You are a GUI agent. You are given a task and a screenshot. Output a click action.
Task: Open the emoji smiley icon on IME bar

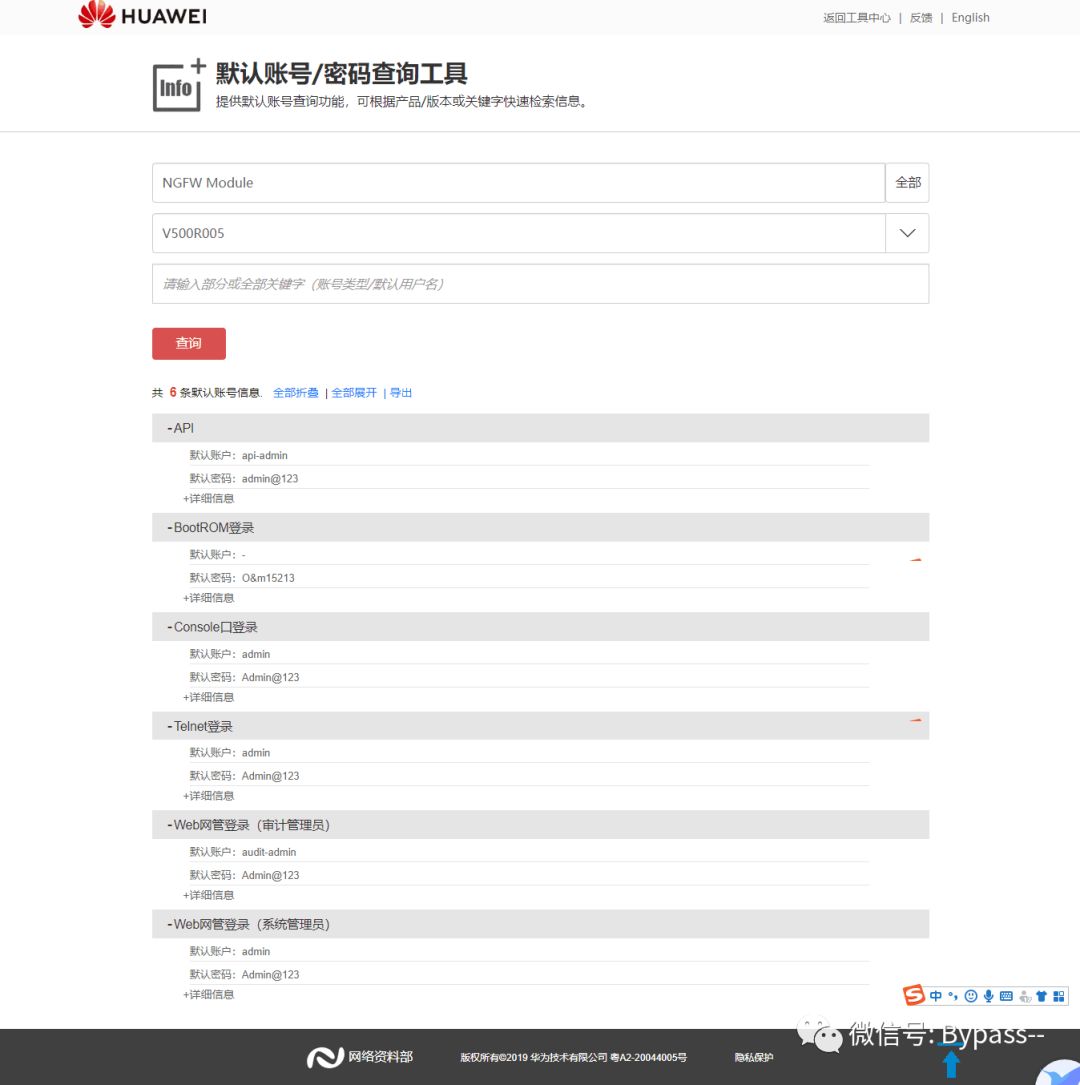tap(971, 996)
